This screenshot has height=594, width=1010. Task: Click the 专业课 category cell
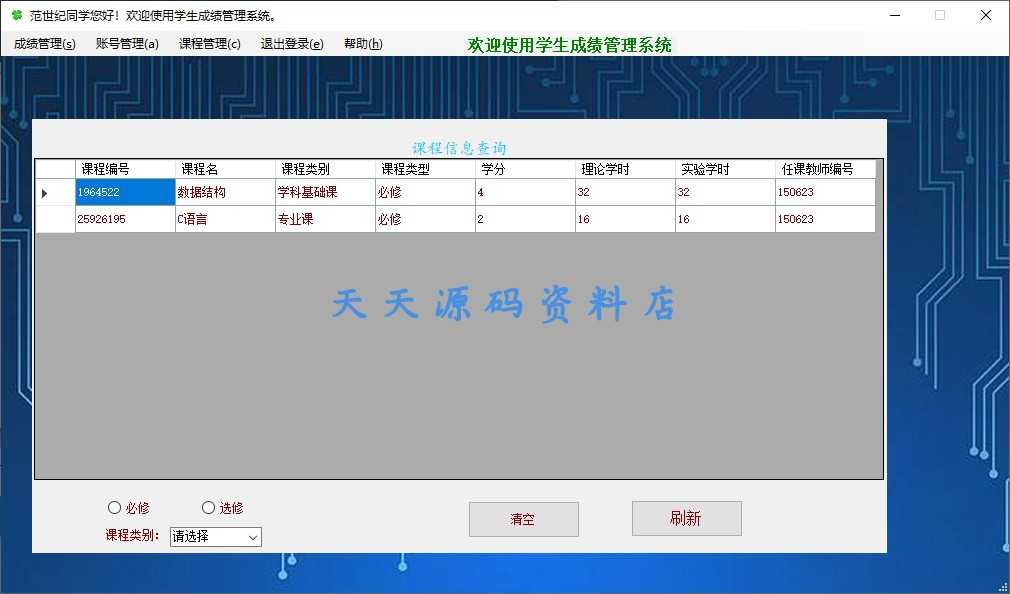click(325, 219)
